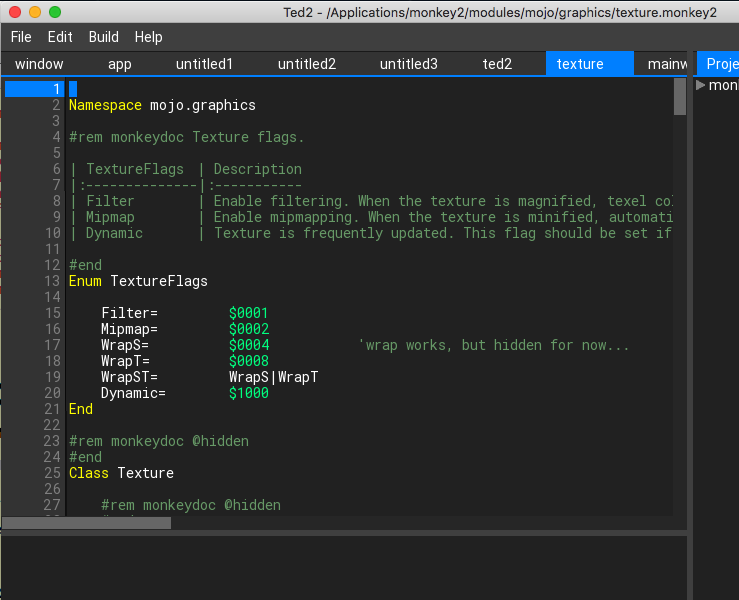739x600 pixels.
Task: Select the untitled1 document tab
Action: (x=204, y=64)
